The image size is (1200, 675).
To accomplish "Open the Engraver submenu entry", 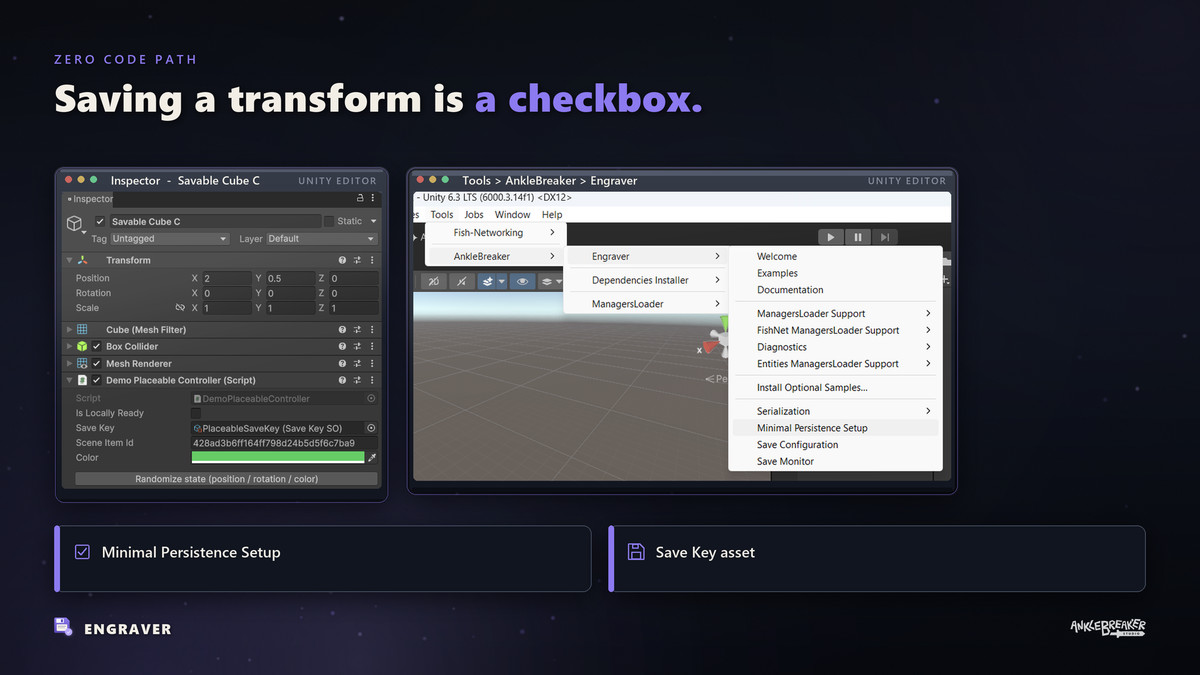I will coord(646,257).
